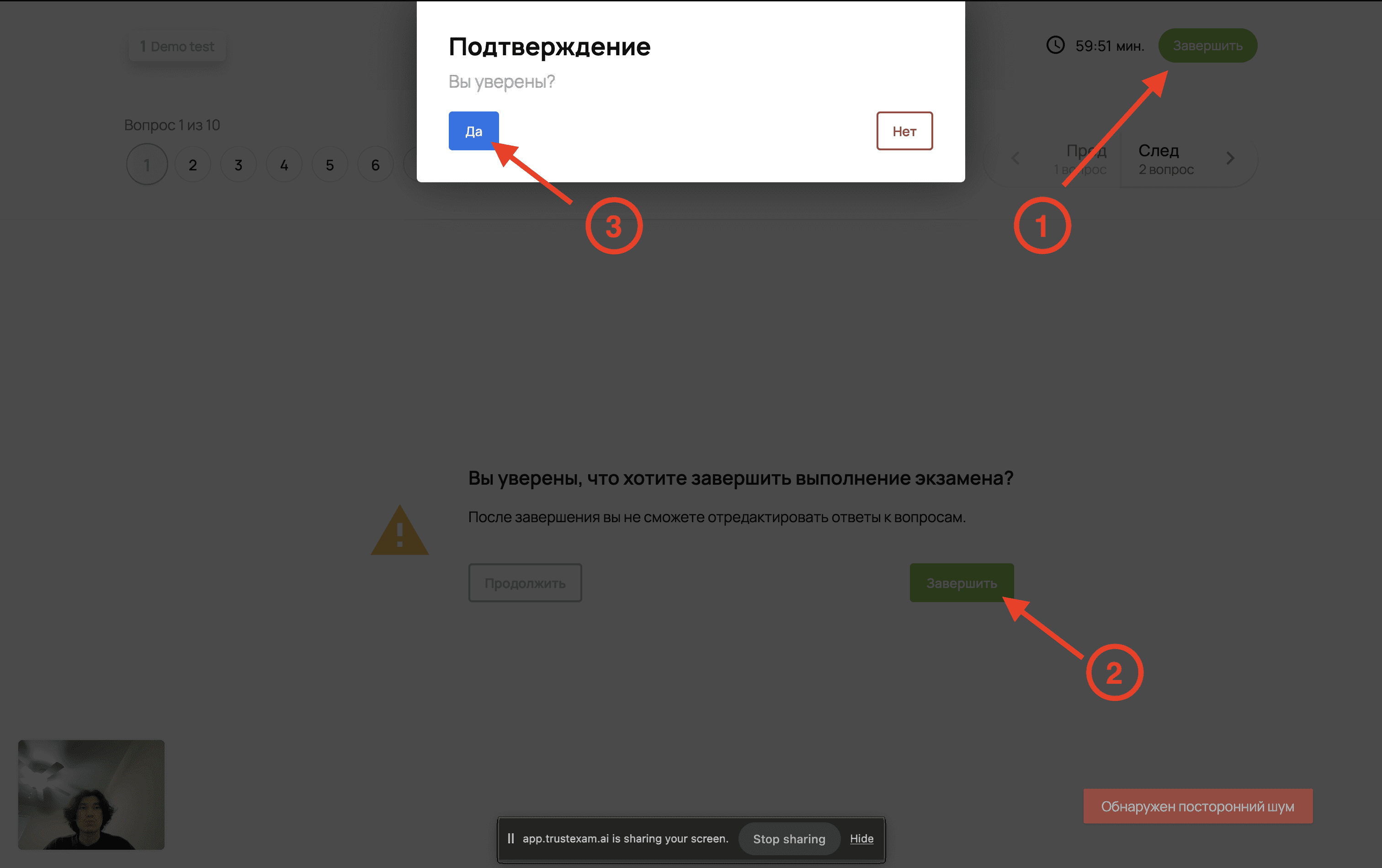Confirm with the blue Да button
1382x868 pixels.
tap(473, 131)
